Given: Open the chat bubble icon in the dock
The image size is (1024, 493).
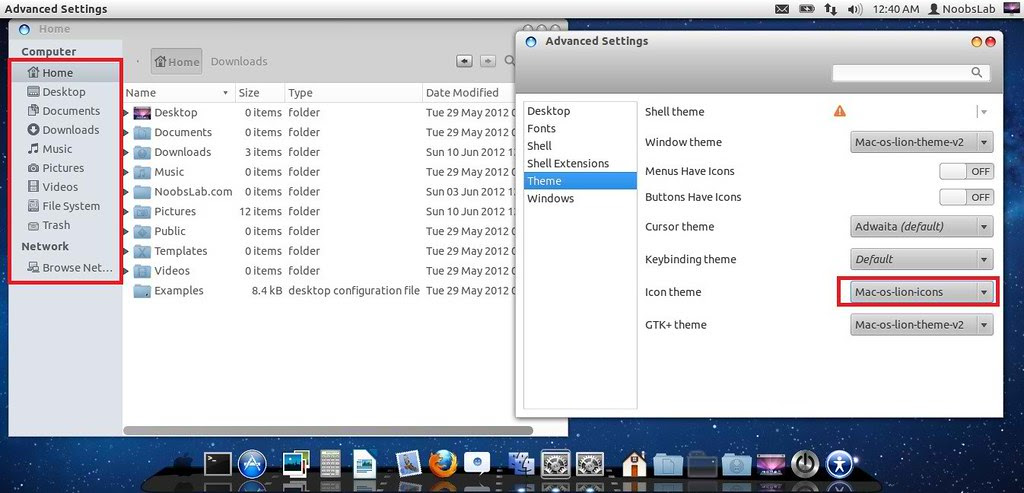Looking at the screenshot, I should pyautogui.click(x=477, y=464).
